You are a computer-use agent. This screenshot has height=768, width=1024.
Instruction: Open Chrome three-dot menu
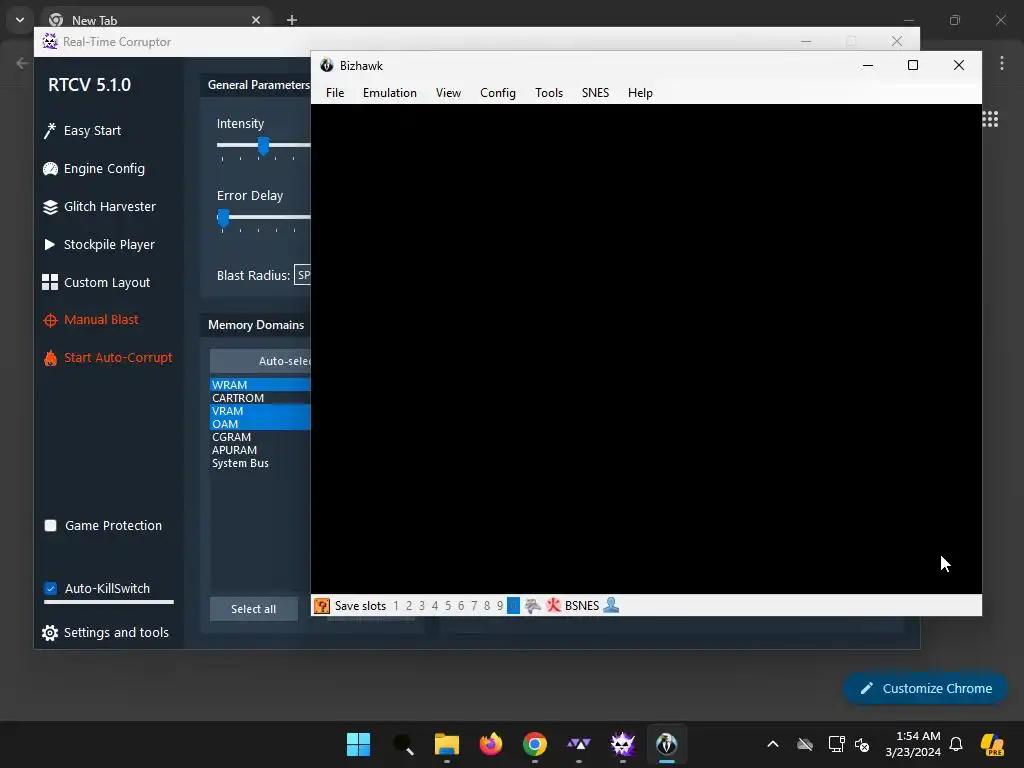[1002, 63]
